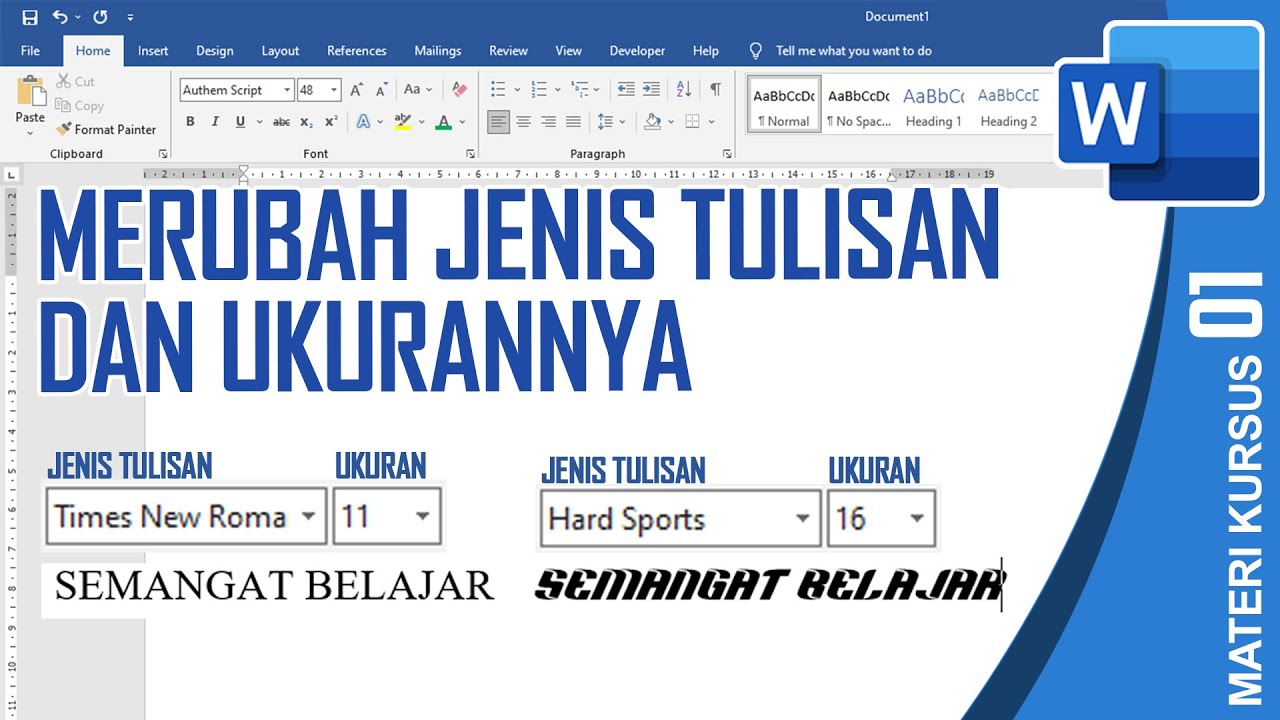Open the Paste options arrow
The width and height of the screenshot is (1280, 720).
(x=30, y=131)
